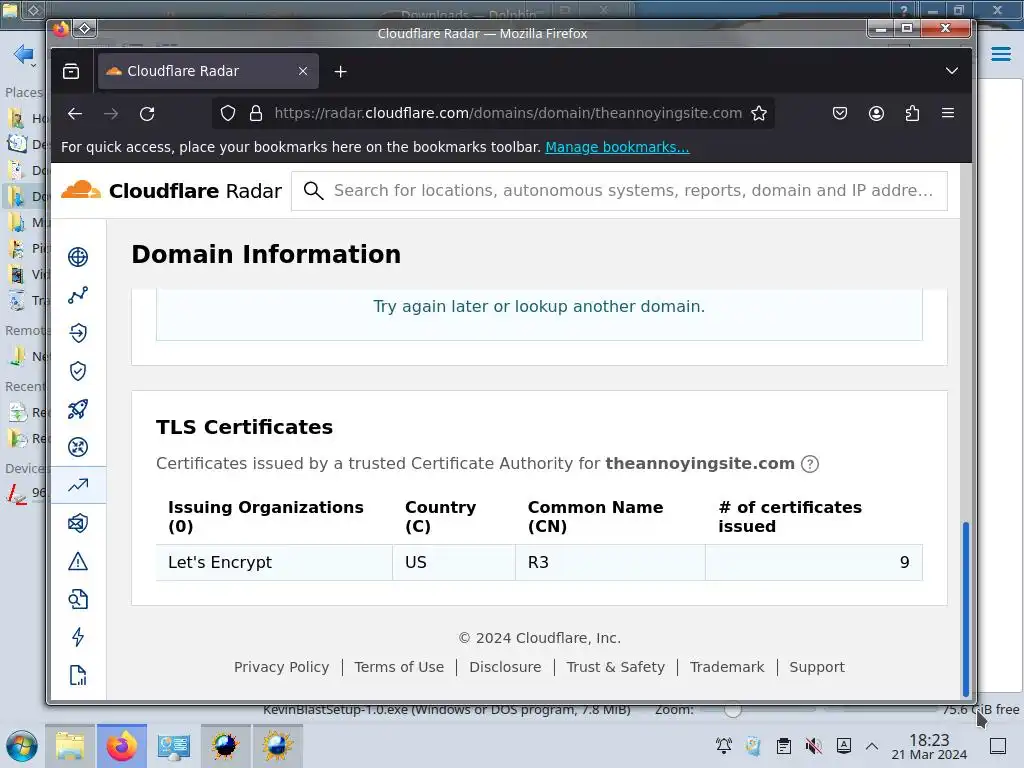Reload the current Firefox page
This screenshot has height=768, width=1024.
(147, 114)
